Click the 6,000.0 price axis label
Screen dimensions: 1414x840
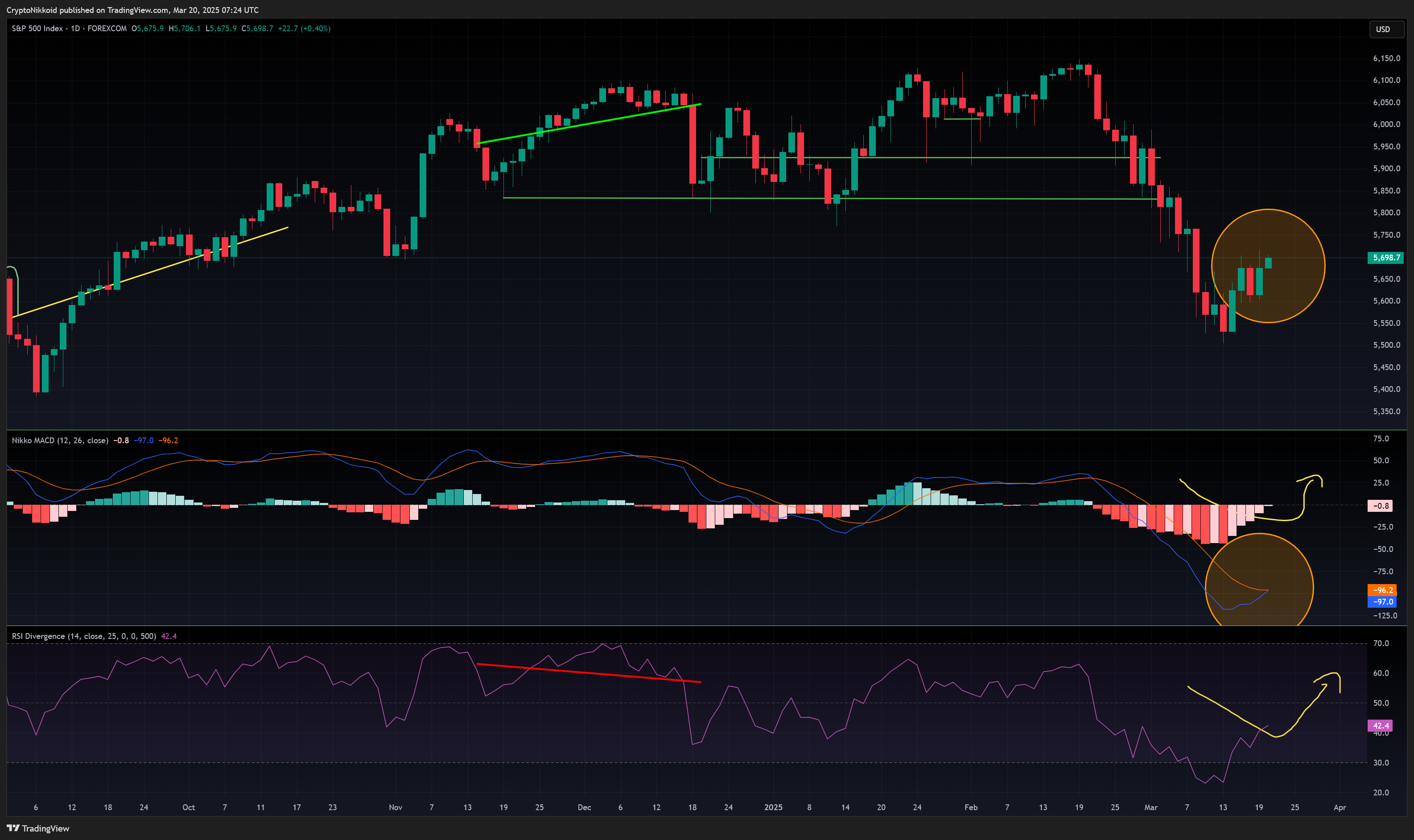click(x=1386, y=124)
